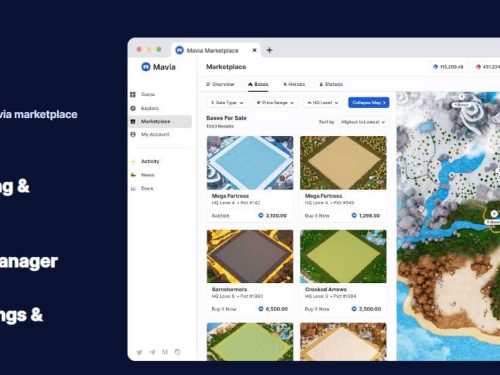Click the Auction label on the first Mega Fortress

tap(220, 216)
